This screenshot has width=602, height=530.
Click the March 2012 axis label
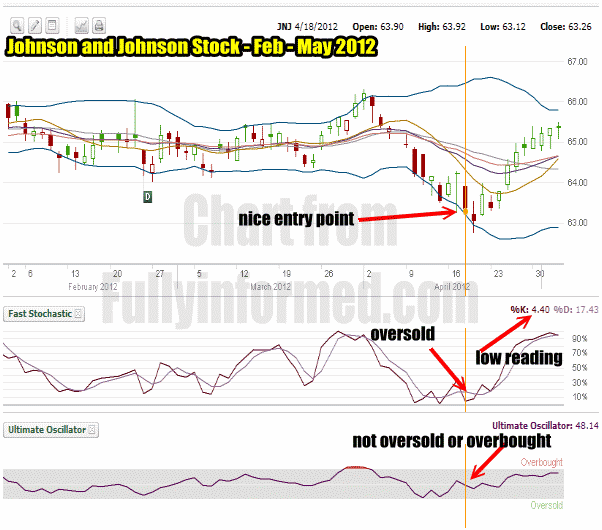coord(270,287)
